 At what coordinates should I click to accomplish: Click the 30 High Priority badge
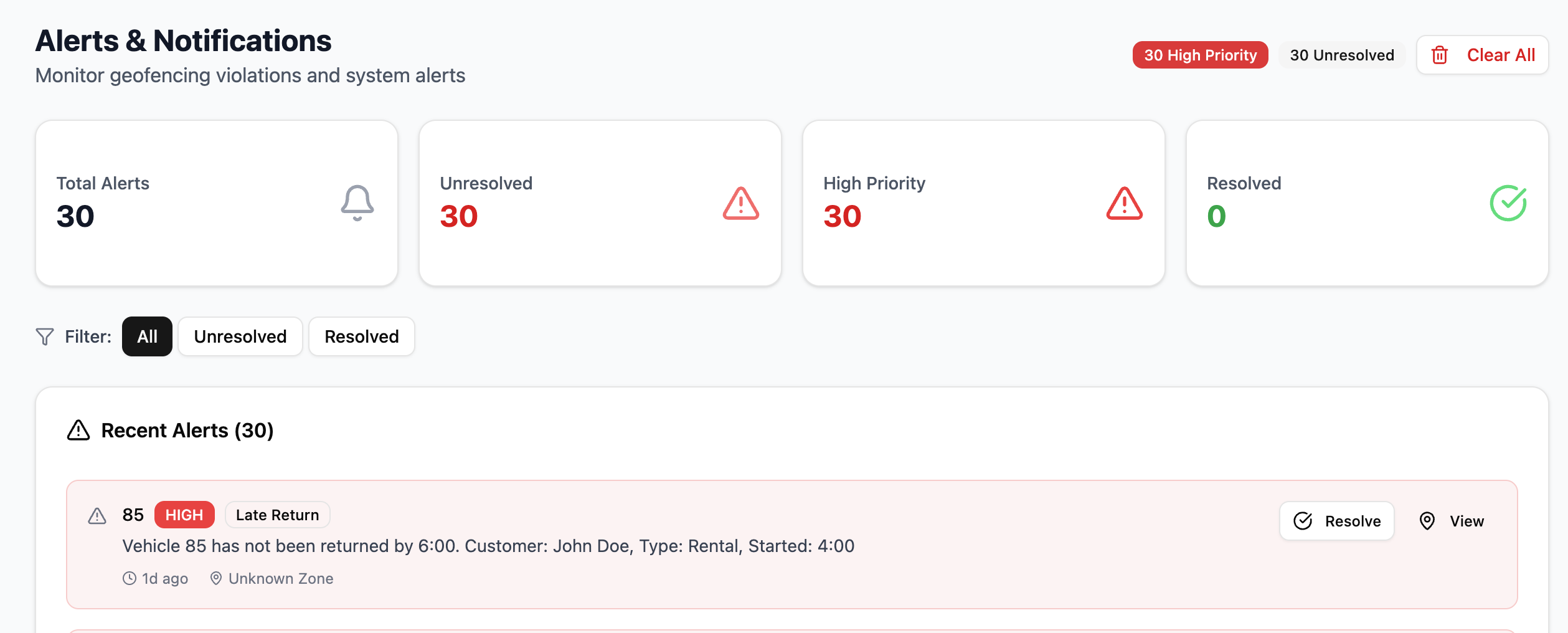[1200, 55]
